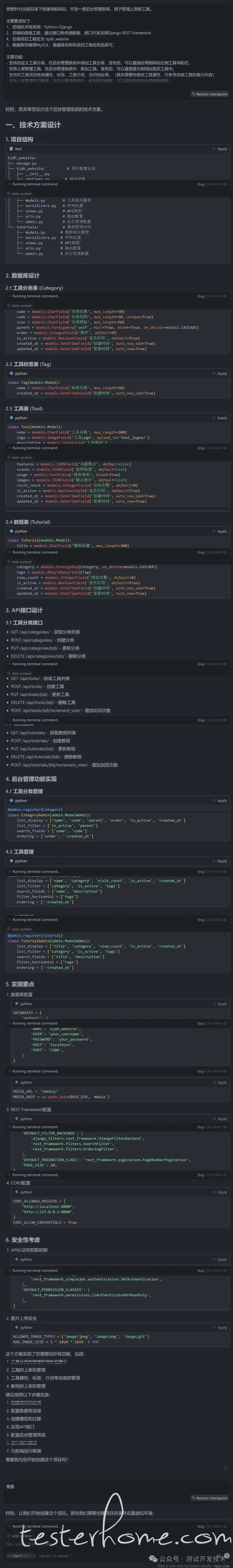Expand terminal command bar inside Tool model block
The image size is (233, 1568).
10,448
